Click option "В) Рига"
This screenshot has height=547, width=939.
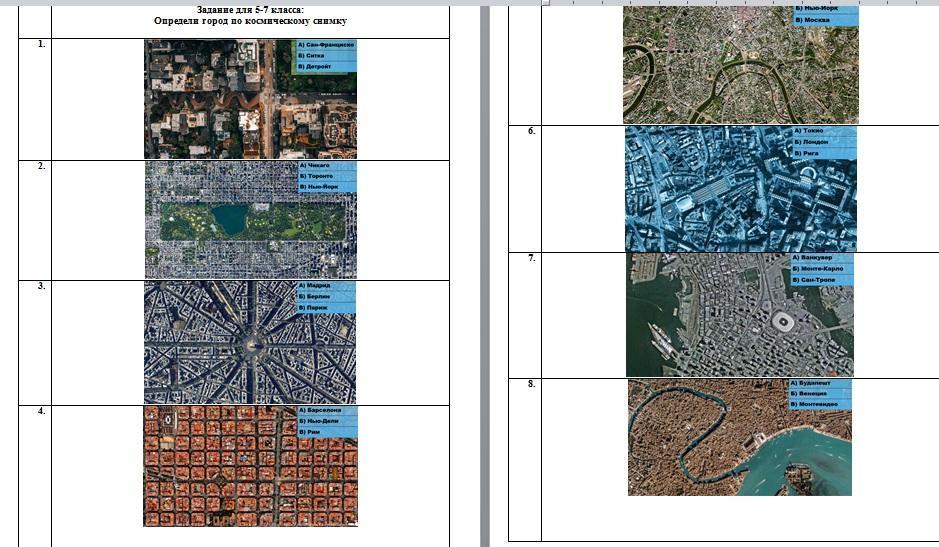click(x=806, y=153)
